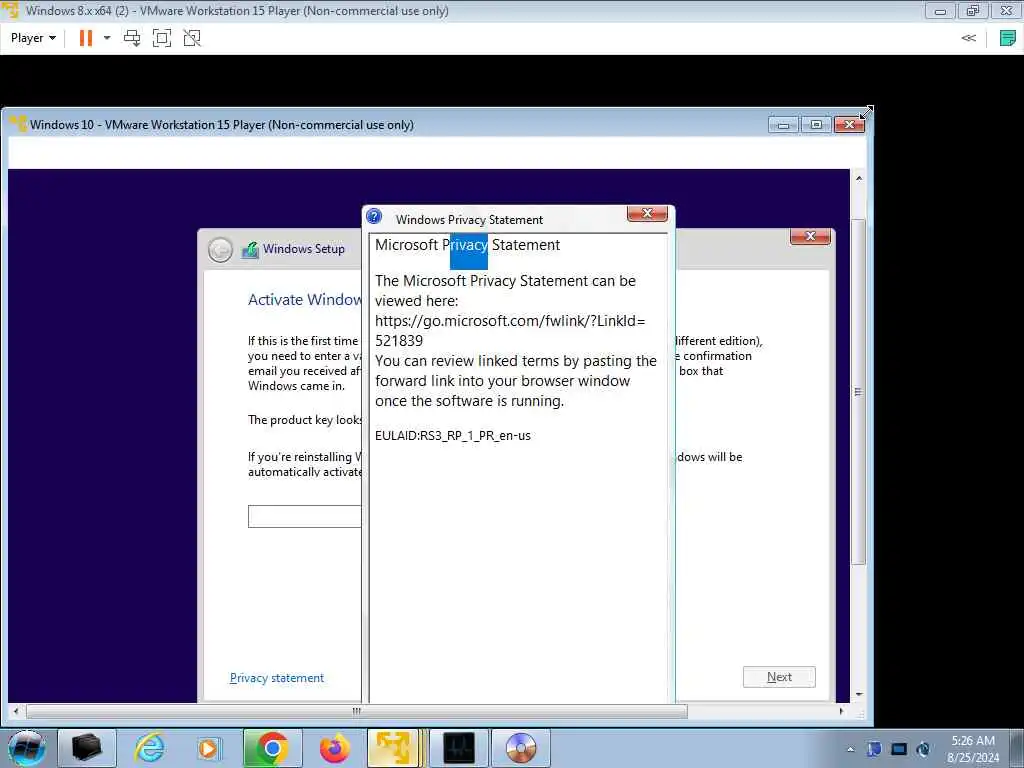Screen dimensions: 1024x768
Task: Click the horizontal scroll left arrow
Action: (x=16, y=711)
